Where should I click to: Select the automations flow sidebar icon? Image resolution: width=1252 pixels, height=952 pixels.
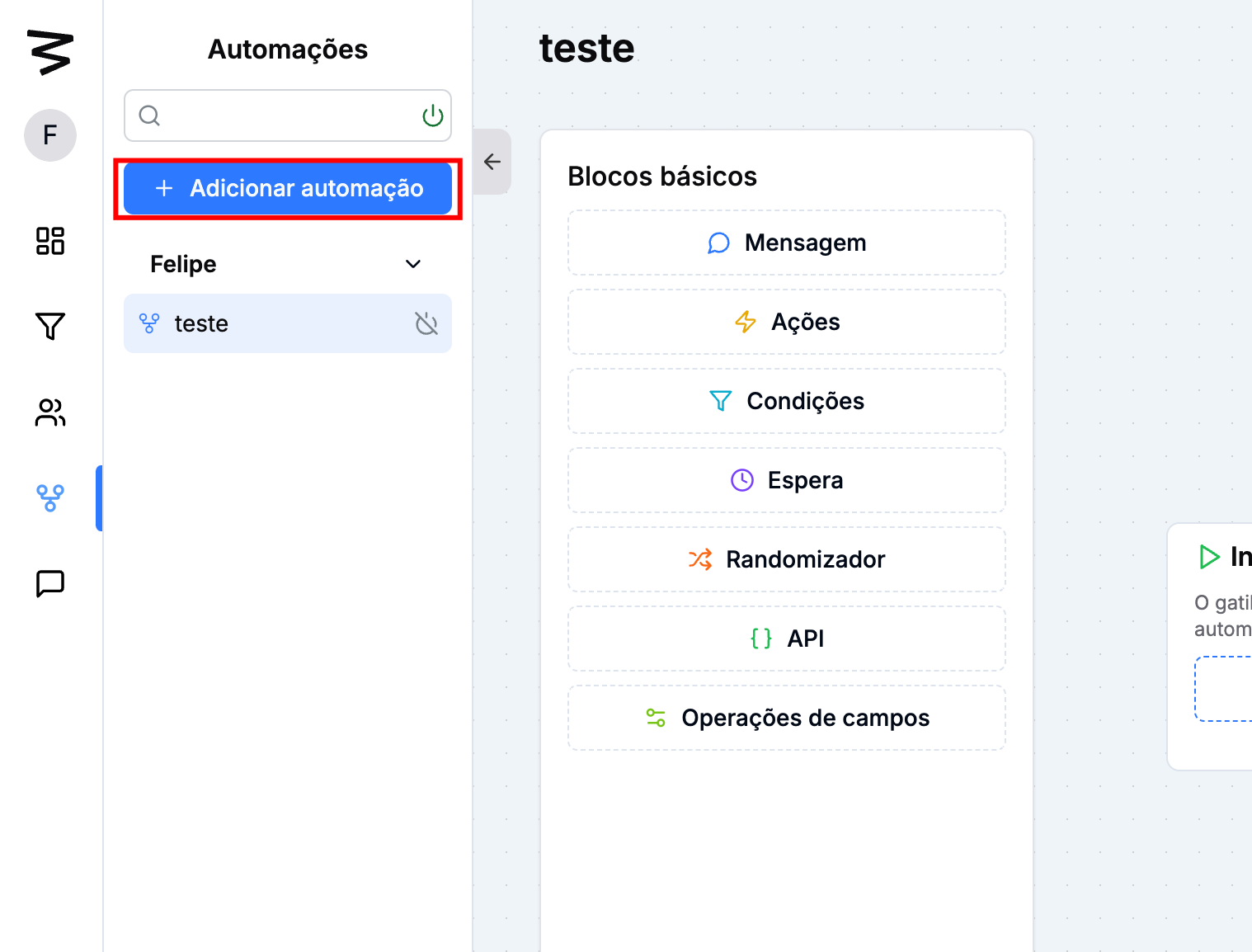point(50,498)
